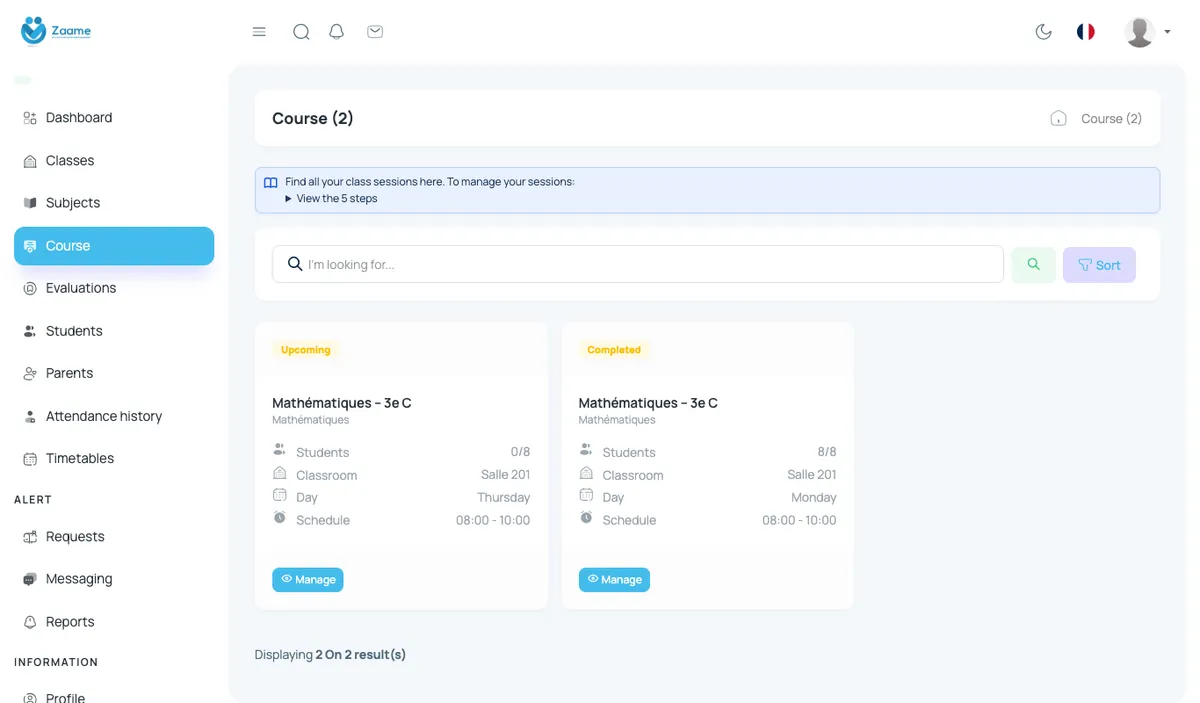Click the Students sidebar icon
The image size is (1200, 703).
[x=30, y=331]
